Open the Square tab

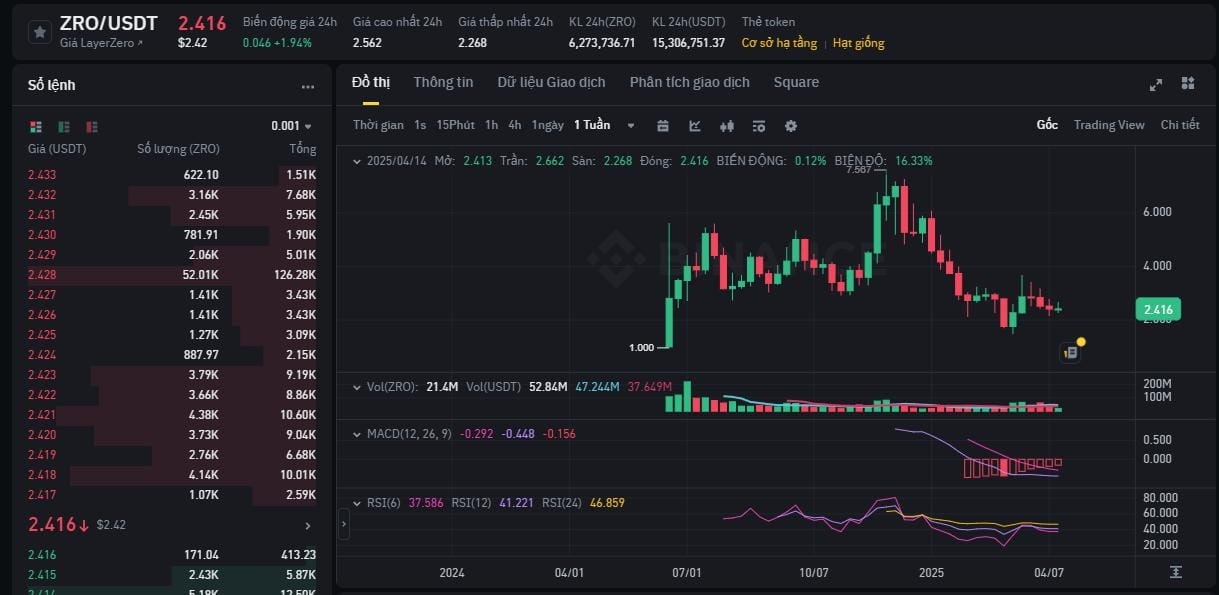796,82
